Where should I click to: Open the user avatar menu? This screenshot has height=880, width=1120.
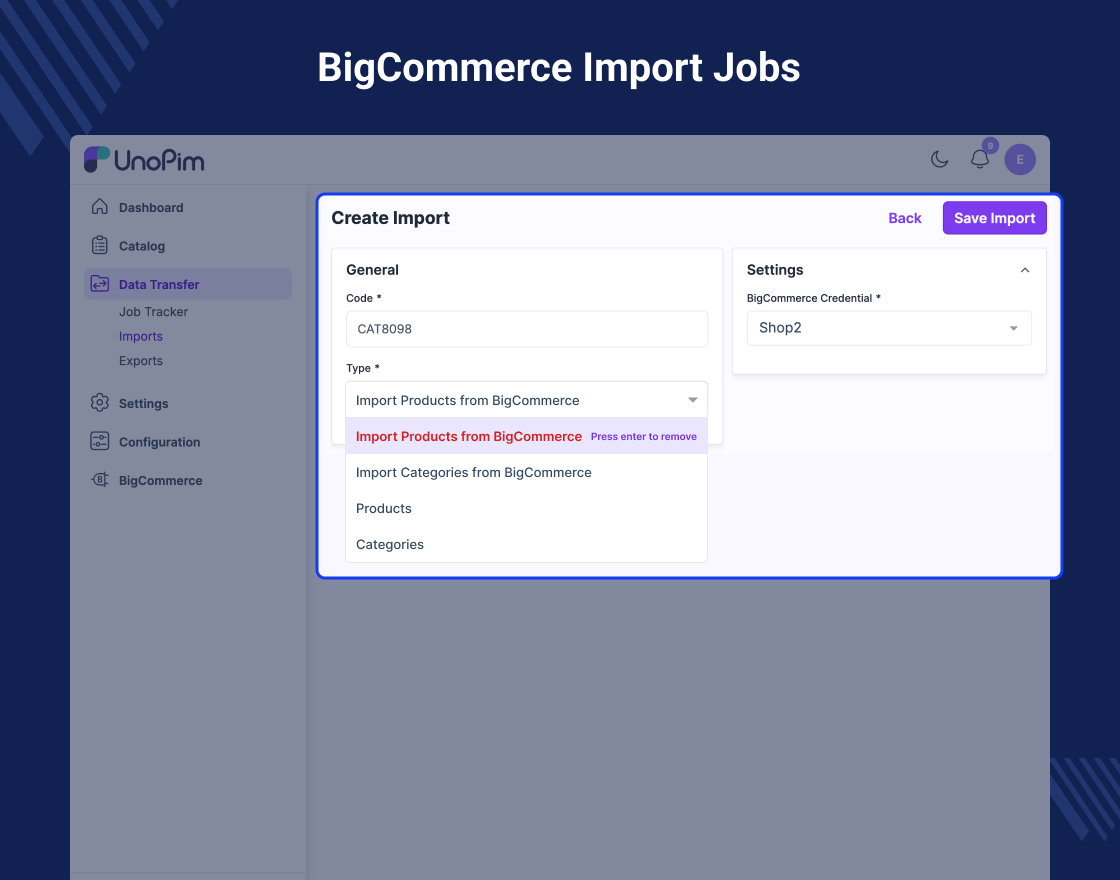pos(1019,159)
